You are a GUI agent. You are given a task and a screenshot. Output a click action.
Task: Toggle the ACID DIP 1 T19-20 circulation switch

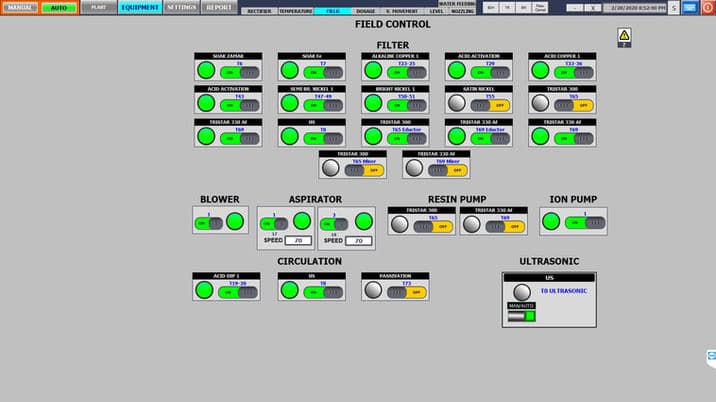[238, 292]
